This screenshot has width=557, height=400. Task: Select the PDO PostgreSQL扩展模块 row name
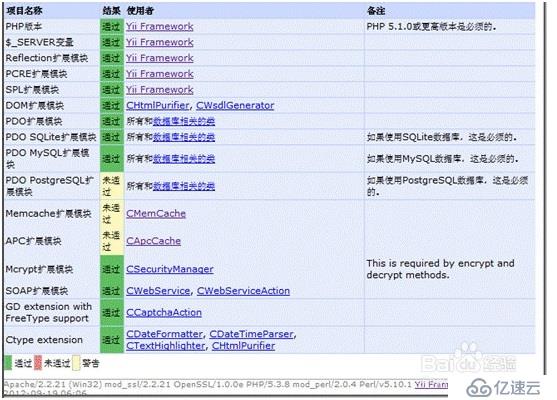coord(50,186)
